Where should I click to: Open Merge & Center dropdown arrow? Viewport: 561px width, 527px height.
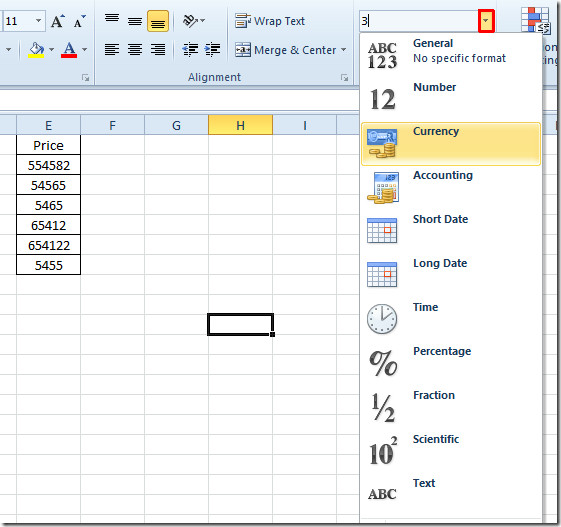(343, 49)
